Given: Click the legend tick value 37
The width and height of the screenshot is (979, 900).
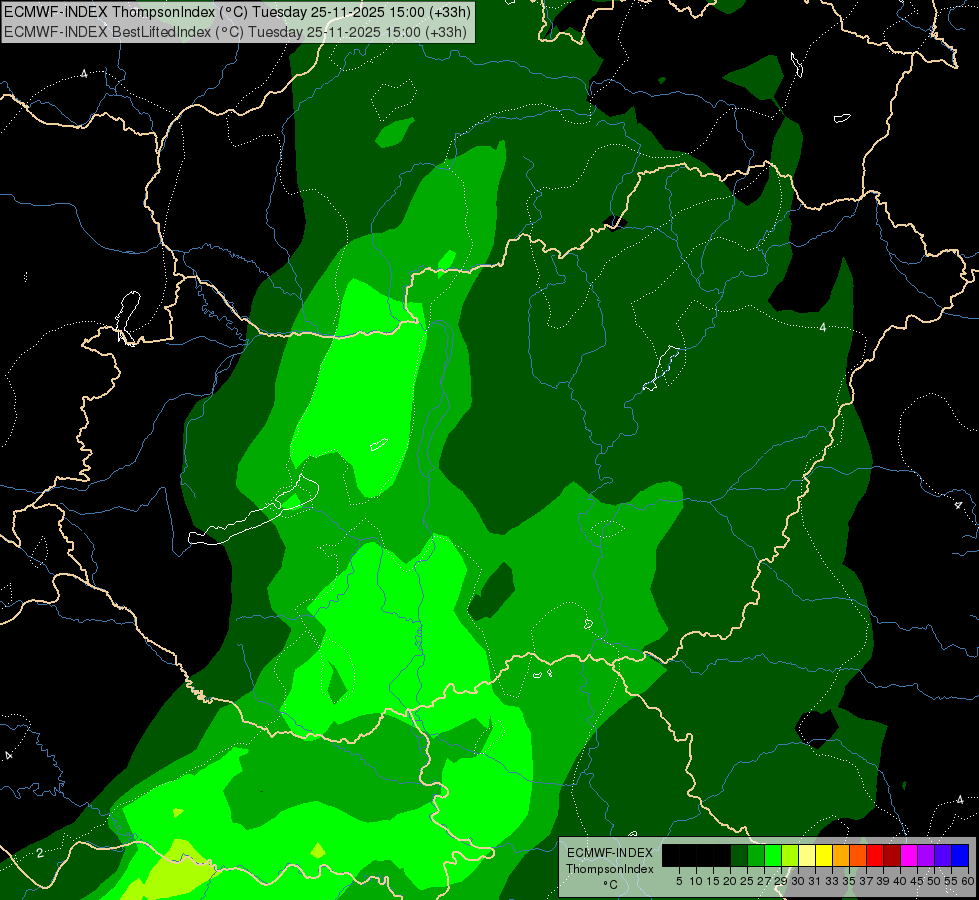Looking at the screenshot, I should click(x=866, y=881).
